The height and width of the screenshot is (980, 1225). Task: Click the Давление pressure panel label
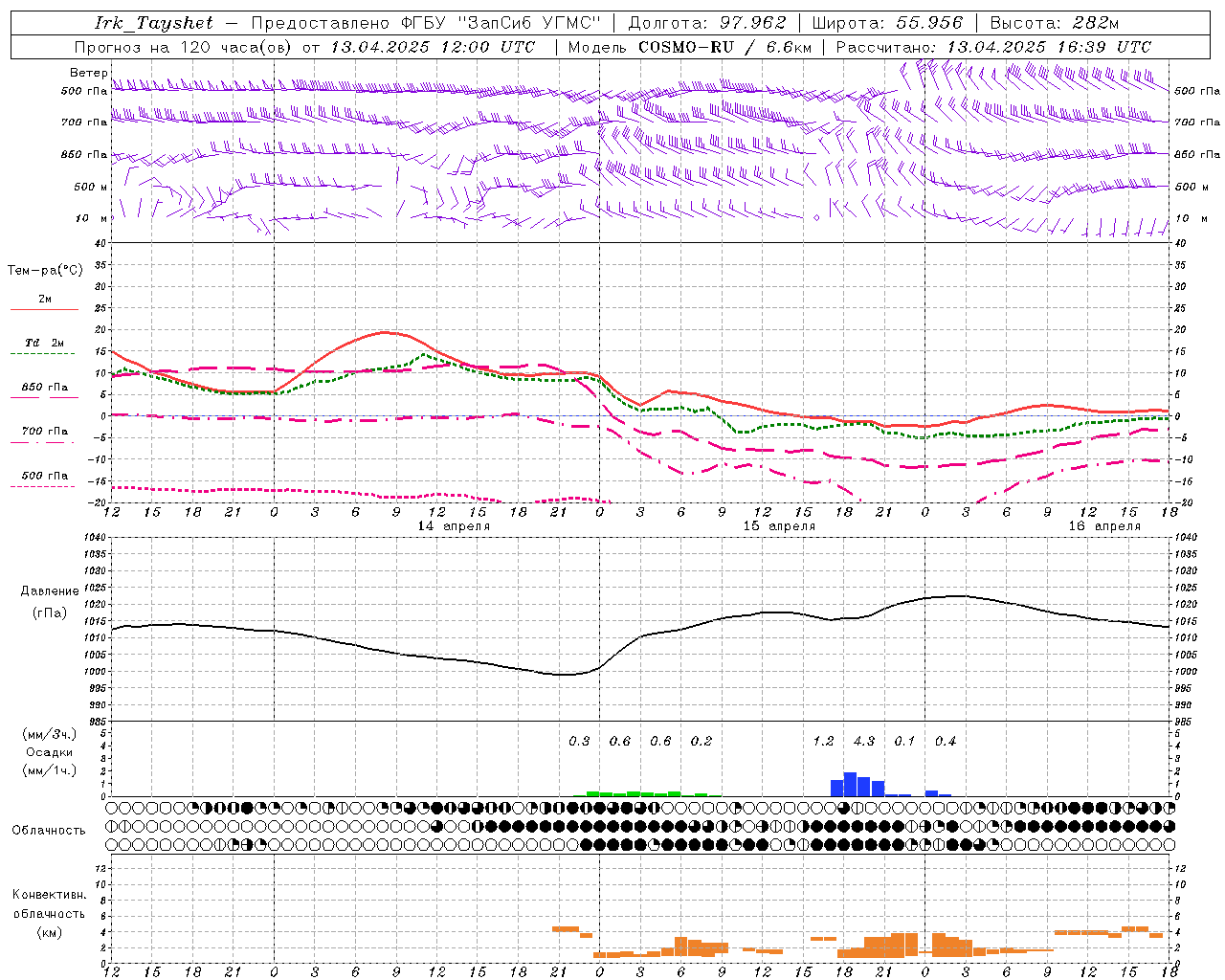click(49, 591)
